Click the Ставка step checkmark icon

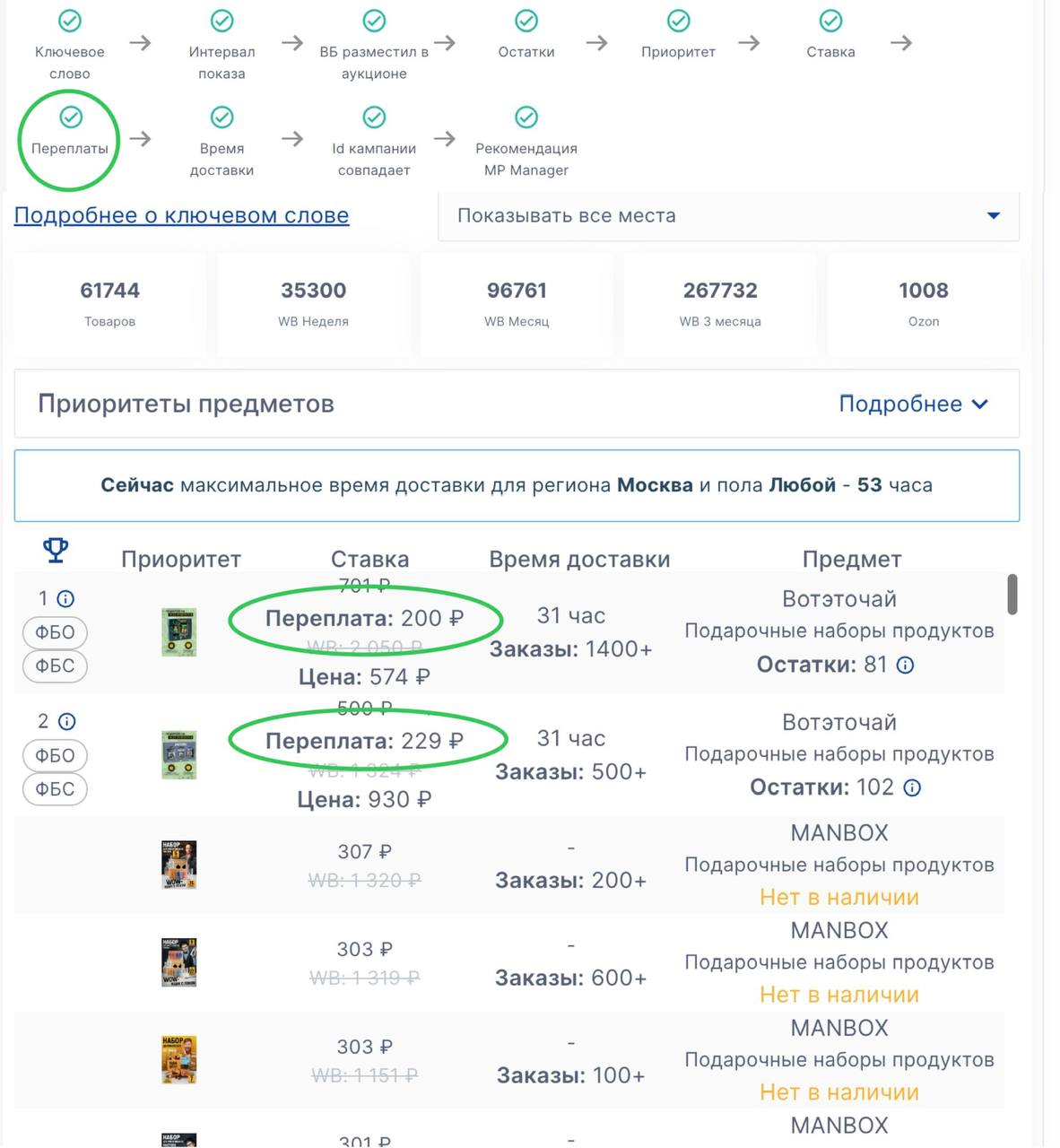830,21
